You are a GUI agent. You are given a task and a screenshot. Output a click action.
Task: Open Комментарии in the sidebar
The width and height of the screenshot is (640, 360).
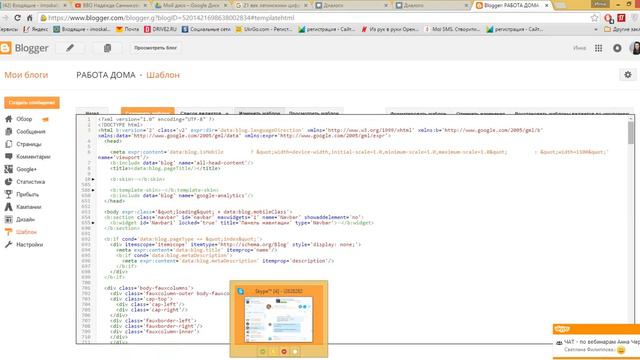33,157
